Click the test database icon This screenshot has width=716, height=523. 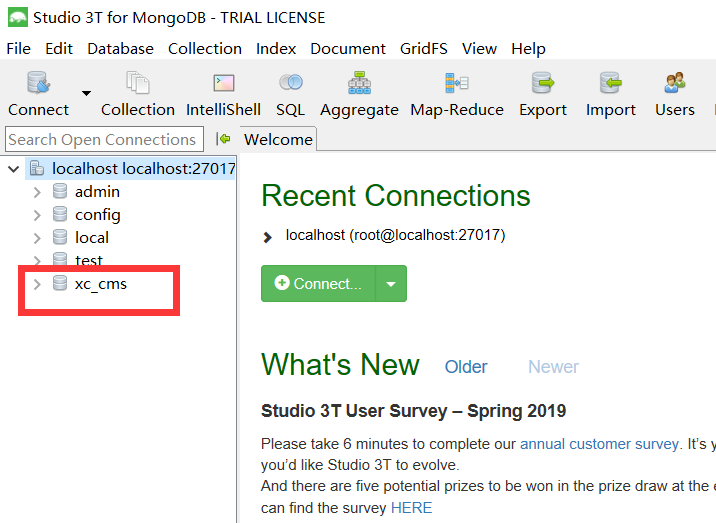pyautogui.click(x=60, y=259)
